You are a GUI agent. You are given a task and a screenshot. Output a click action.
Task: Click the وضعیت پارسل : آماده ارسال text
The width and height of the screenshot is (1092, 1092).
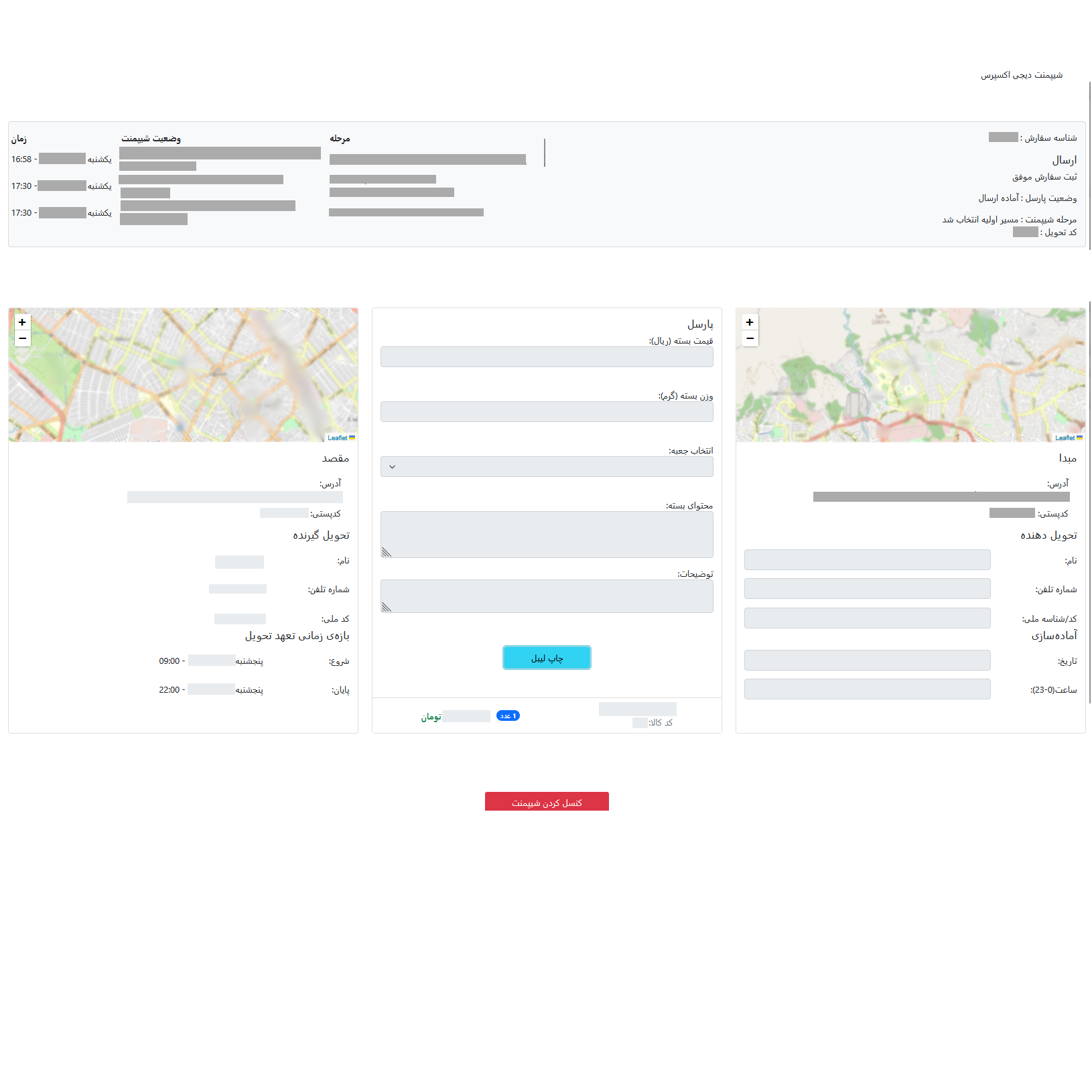[1027, 198]
